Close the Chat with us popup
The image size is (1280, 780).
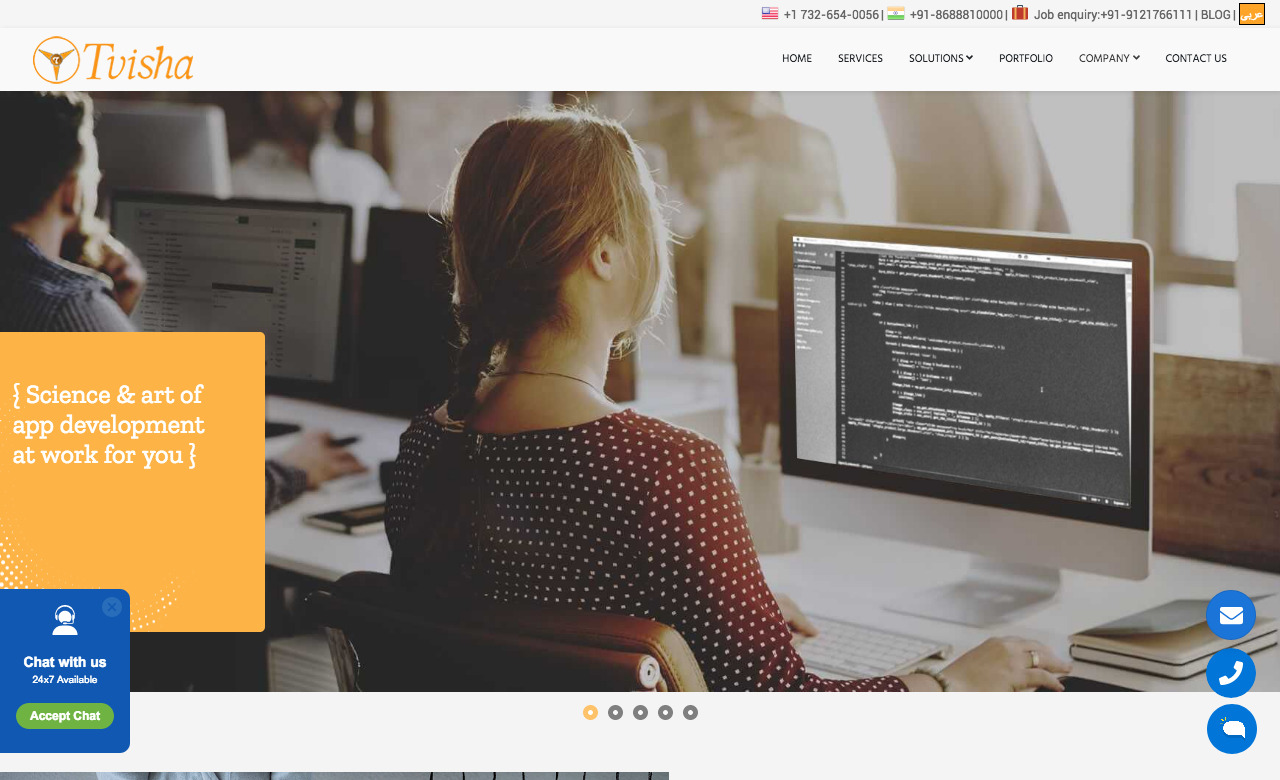[x=112, y=607]
